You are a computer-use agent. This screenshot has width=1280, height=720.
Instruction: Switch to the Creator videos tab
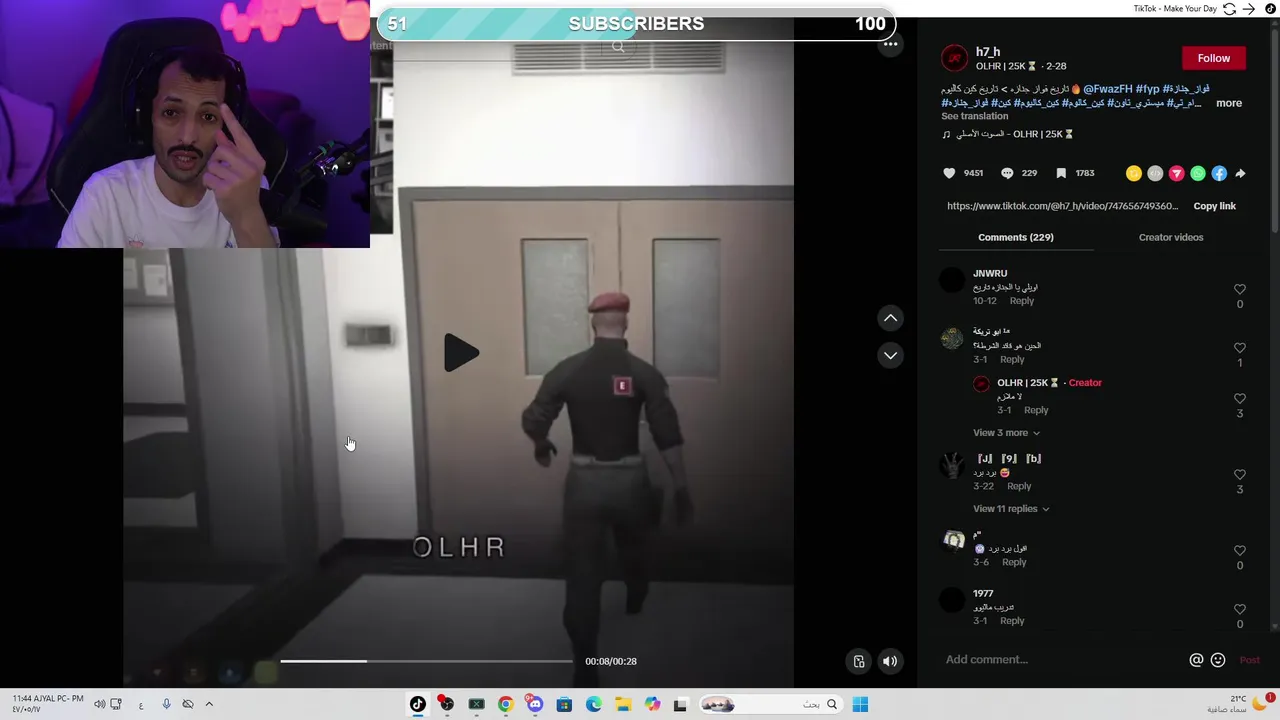click(x=1171, y=237)
